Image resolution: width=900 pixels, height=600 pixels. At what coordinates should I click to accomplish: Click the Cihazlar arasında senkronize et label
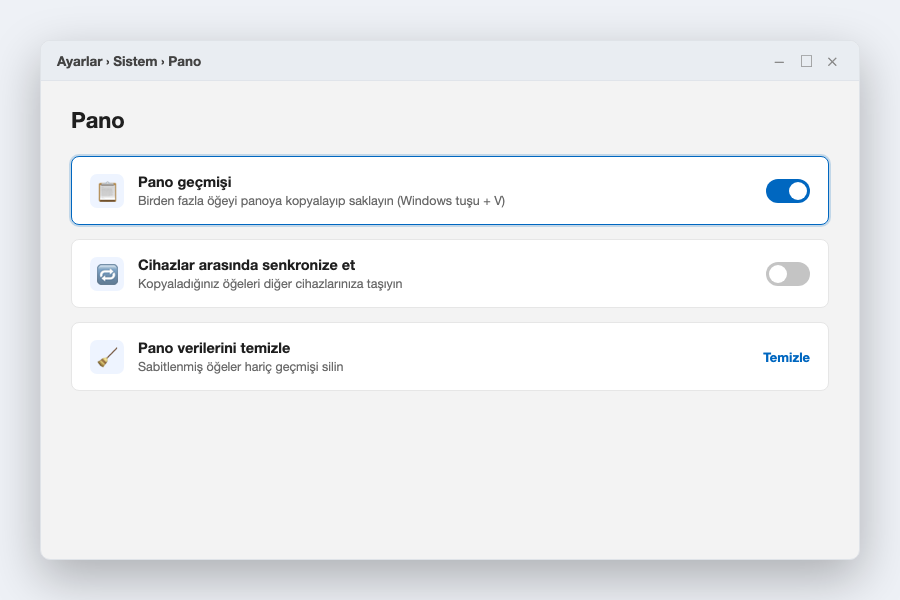[246, 265]
